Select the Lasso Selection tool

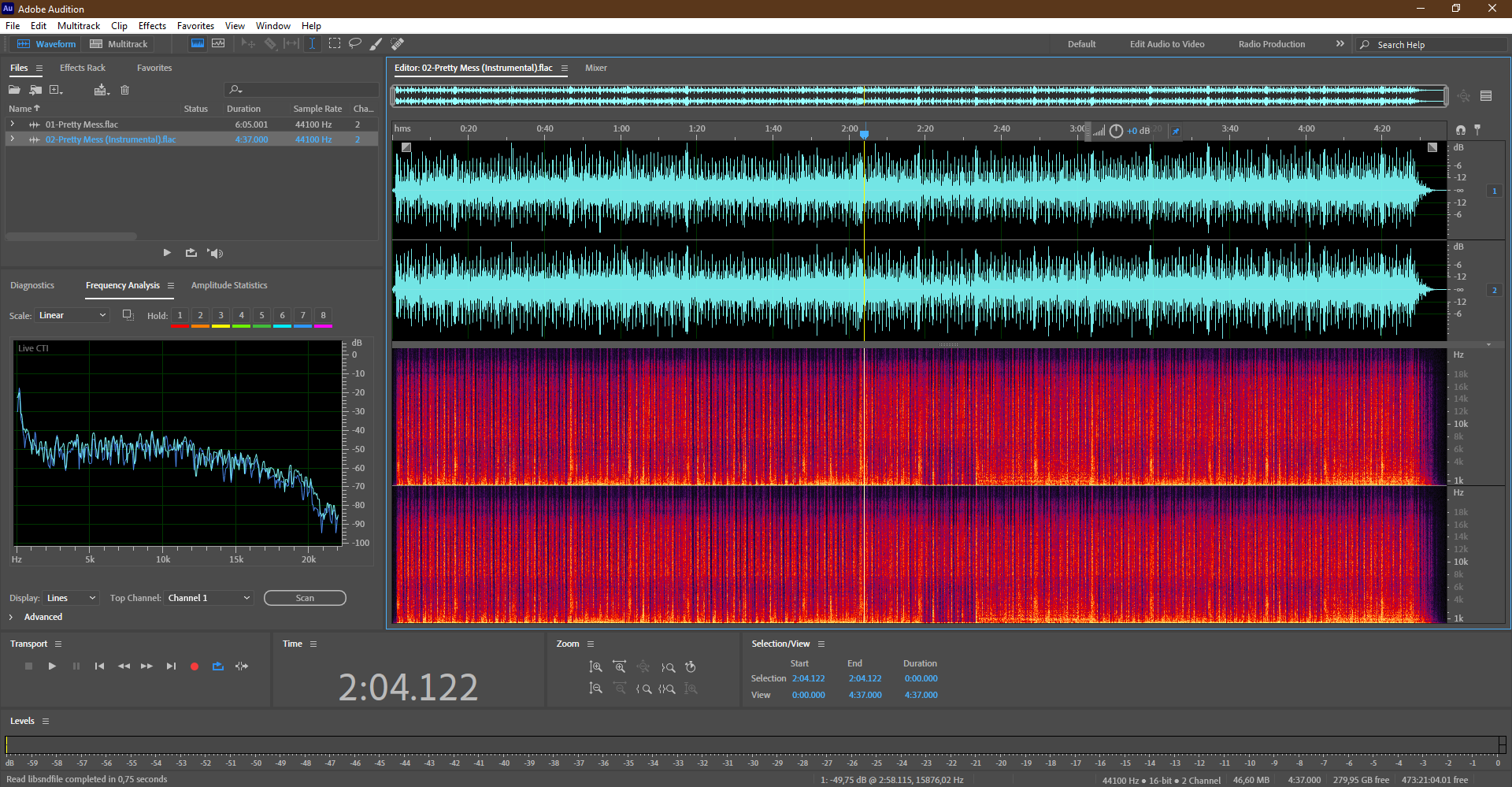(355, 43)
